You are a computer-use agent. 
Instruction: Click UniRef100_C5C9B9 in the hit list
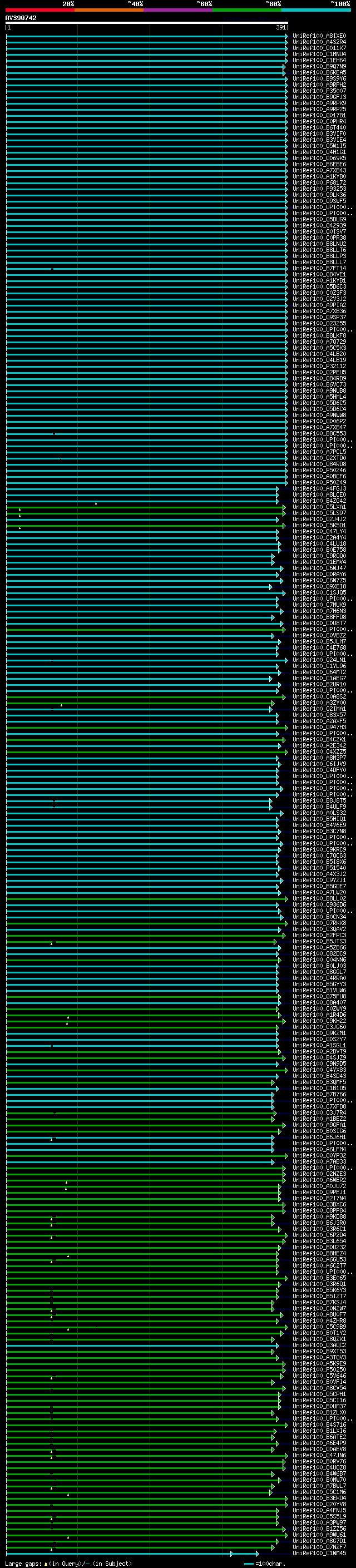tap(319, 1327)
